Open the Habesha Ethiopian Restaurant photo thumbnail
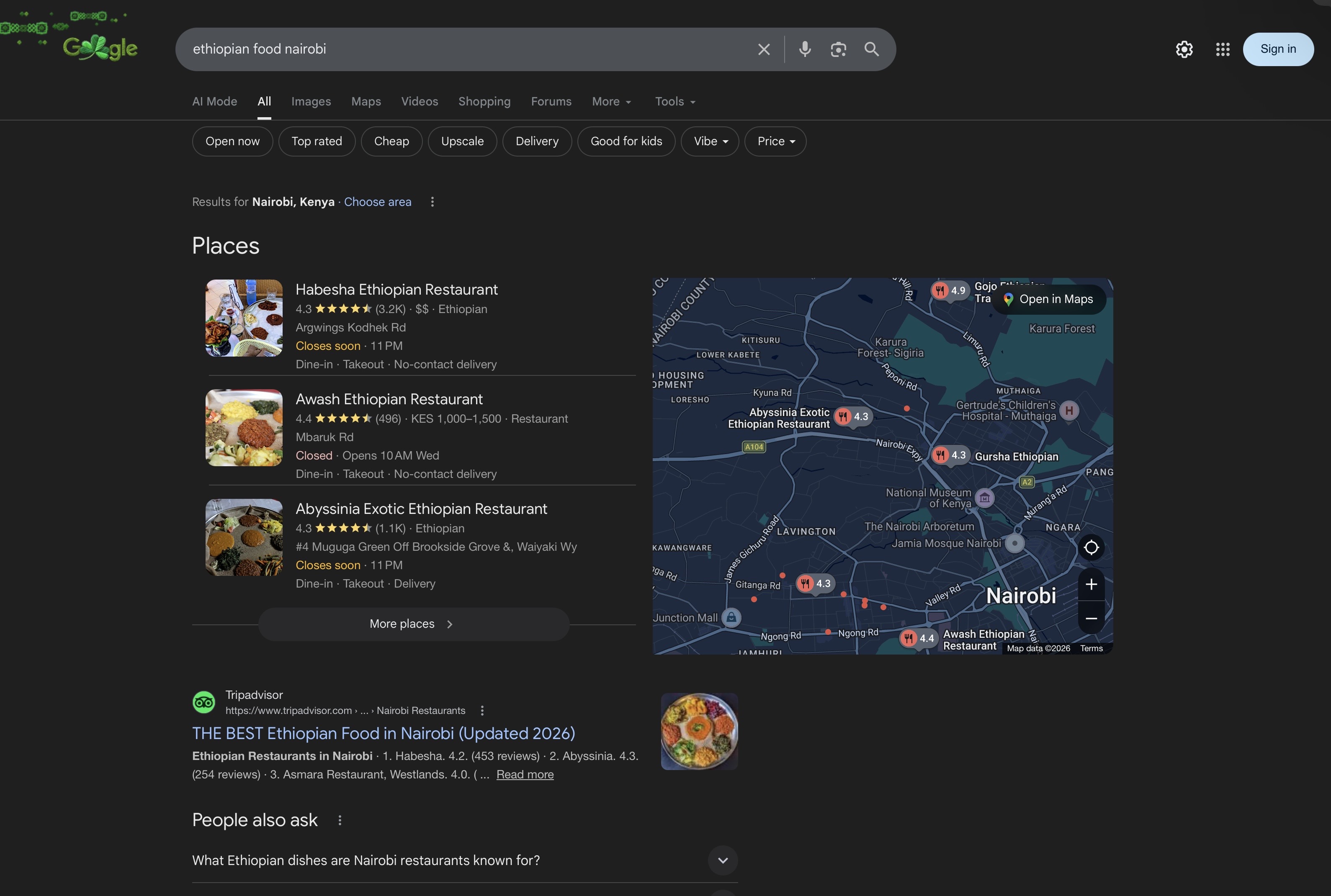1331x896 pixels. pyautogui.click(x=244, y=318)
